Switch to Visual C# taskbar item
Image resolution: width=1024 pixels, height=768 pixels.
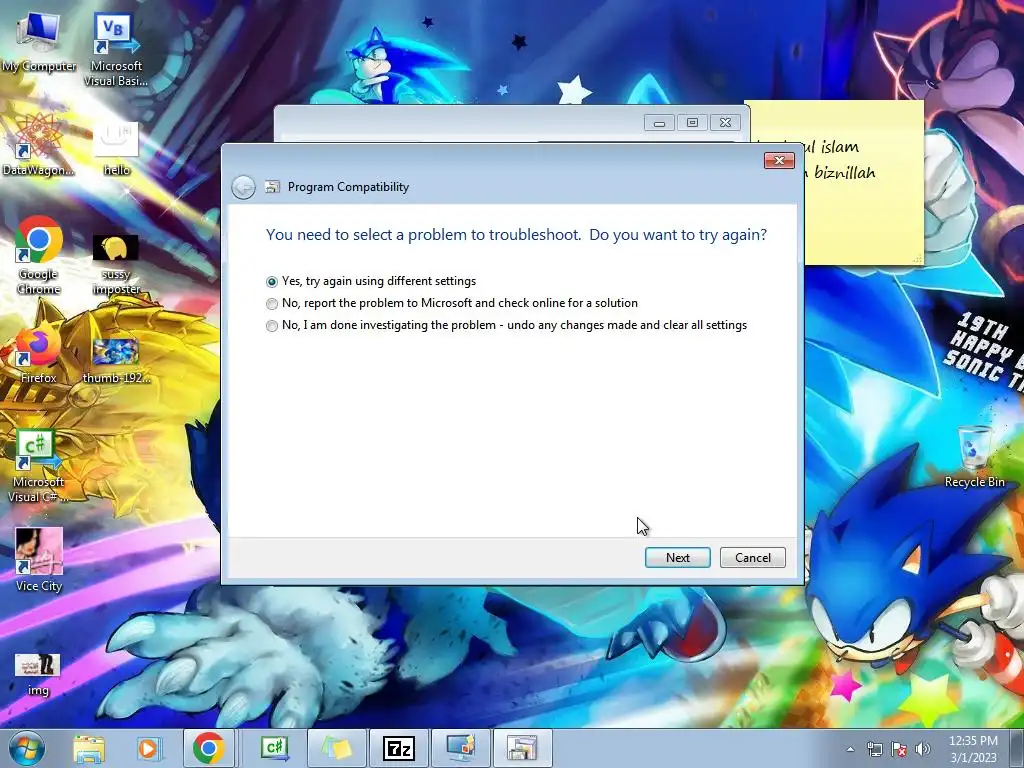pyautogui.click(x=274, y=748)
